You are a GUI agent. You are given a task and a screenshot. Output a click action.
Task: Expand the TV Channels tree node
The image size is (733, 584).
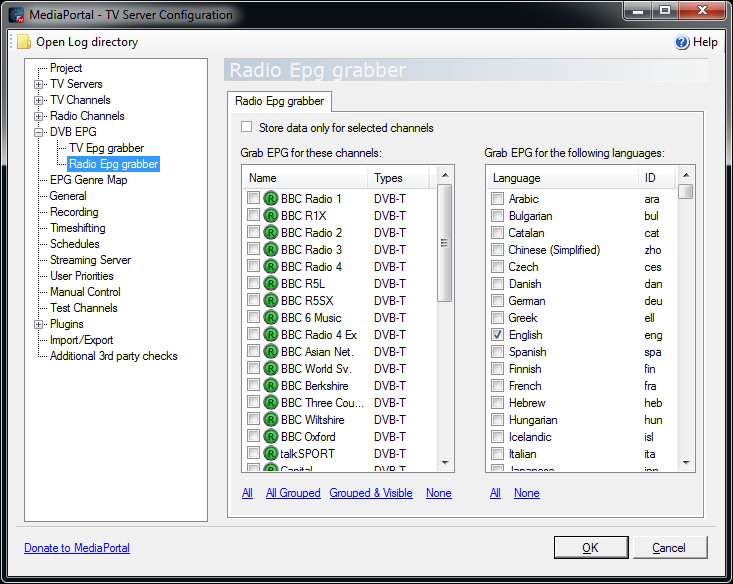(39, 101)
